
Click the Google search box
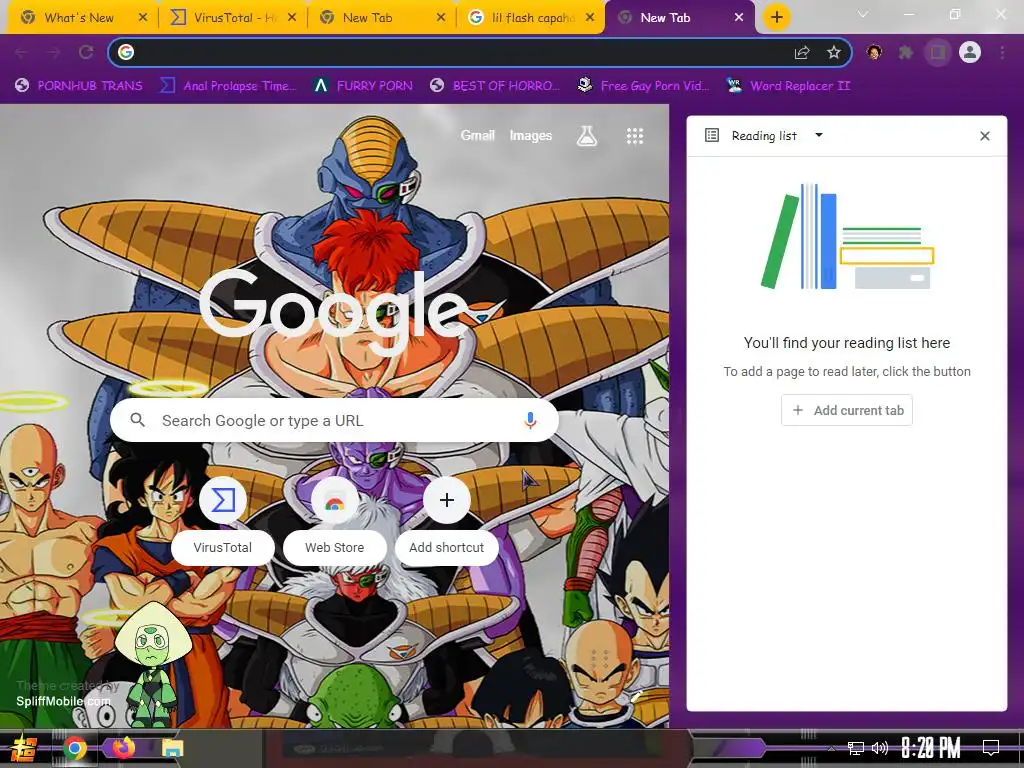tap(334, 420)
